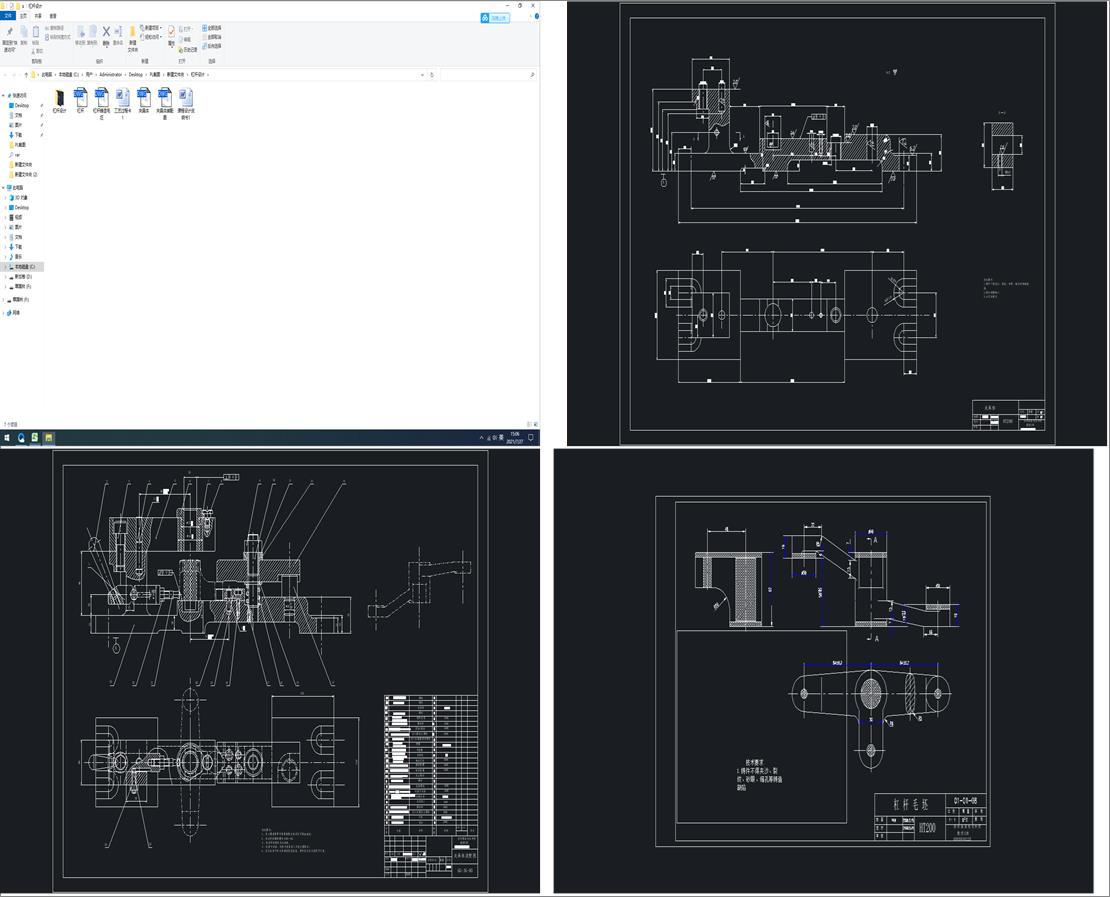Click the refresh icon next to address bar
Image resolution: width=1110 pixels, height=897 pixels.
point(432,74)
